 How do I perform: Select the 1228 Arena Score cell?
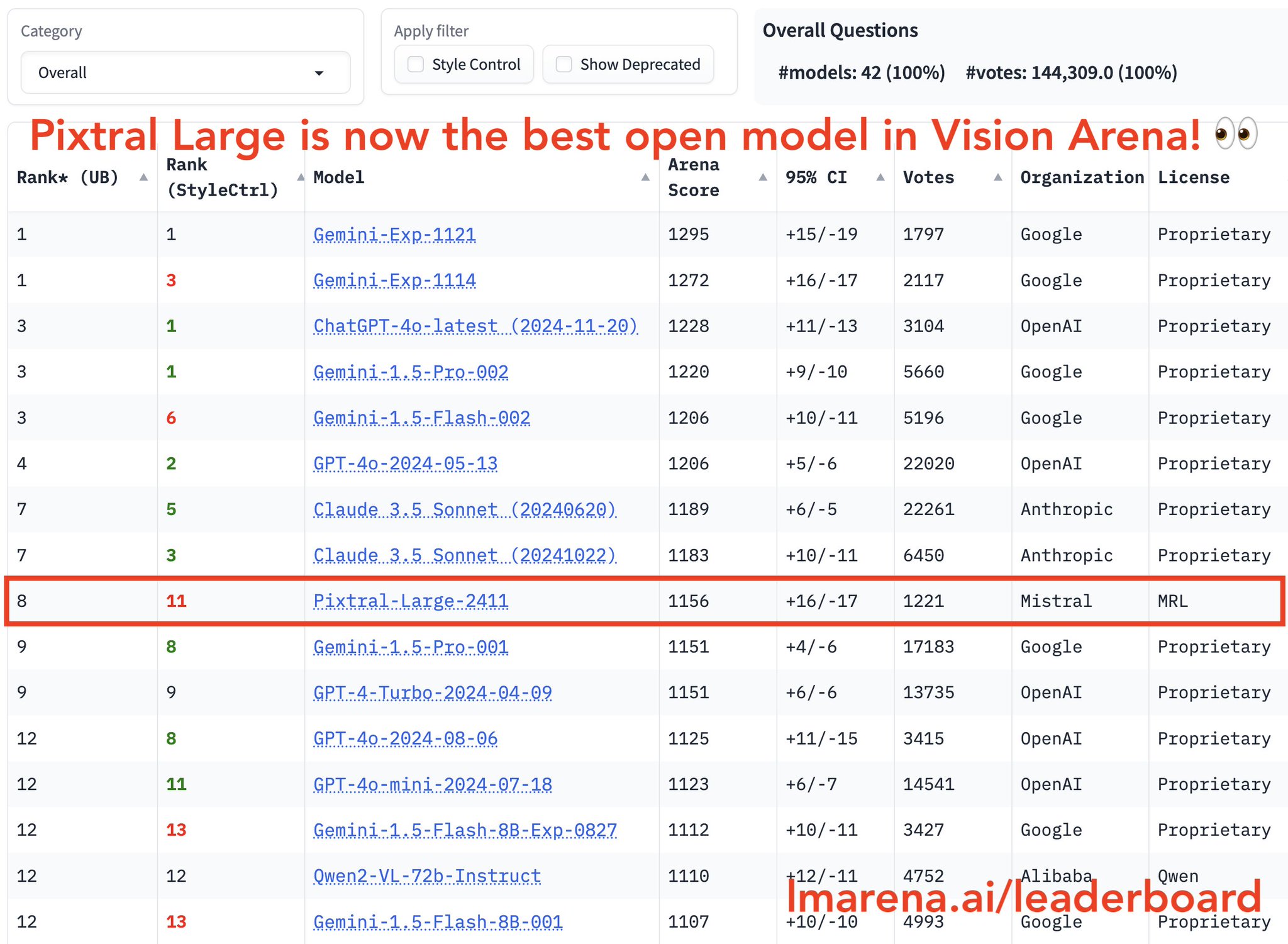[x=688, y=326]
